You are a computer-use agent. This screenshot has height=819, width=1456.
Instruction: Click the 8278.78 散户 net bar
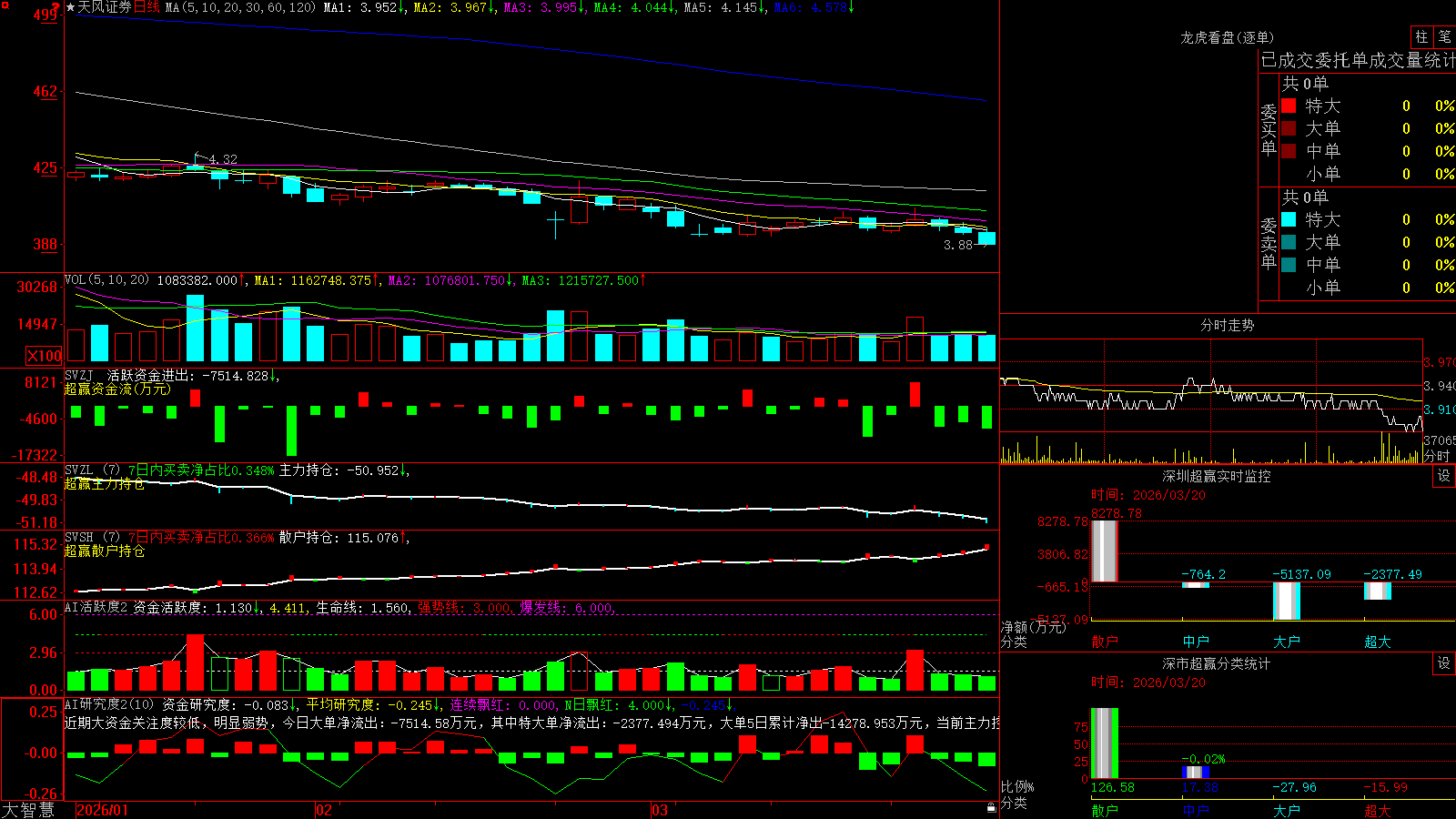(1104, 551)
